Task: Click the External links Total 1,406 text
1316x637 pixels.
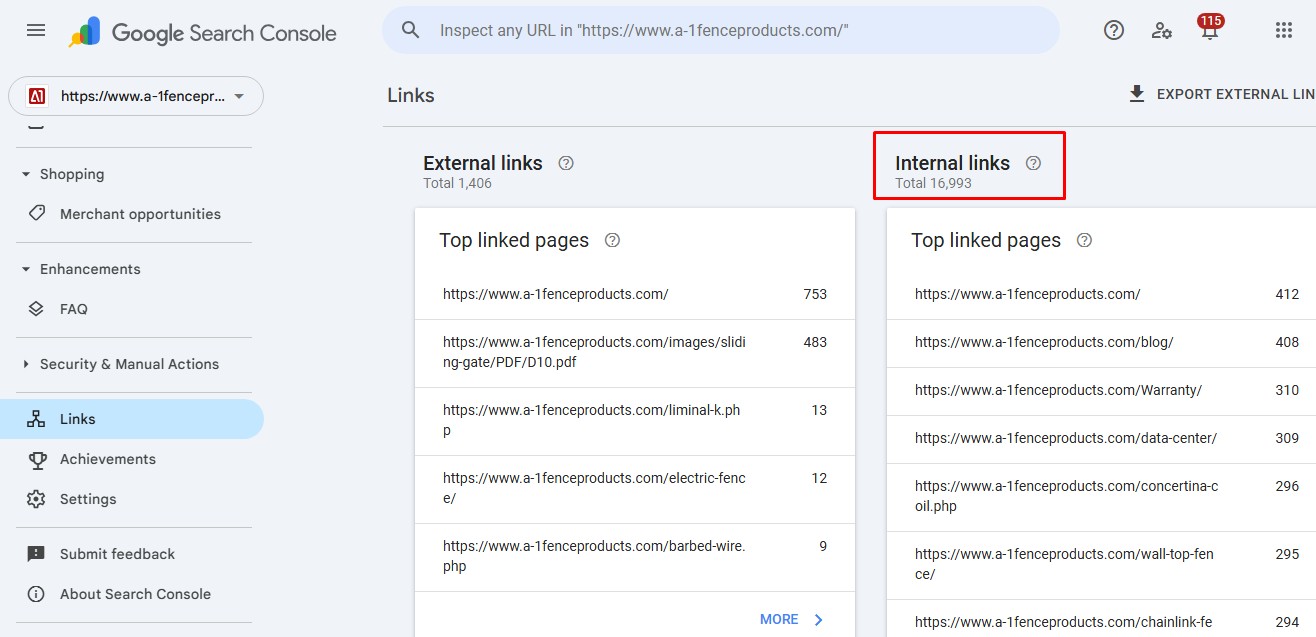Action: pos(457,183)
